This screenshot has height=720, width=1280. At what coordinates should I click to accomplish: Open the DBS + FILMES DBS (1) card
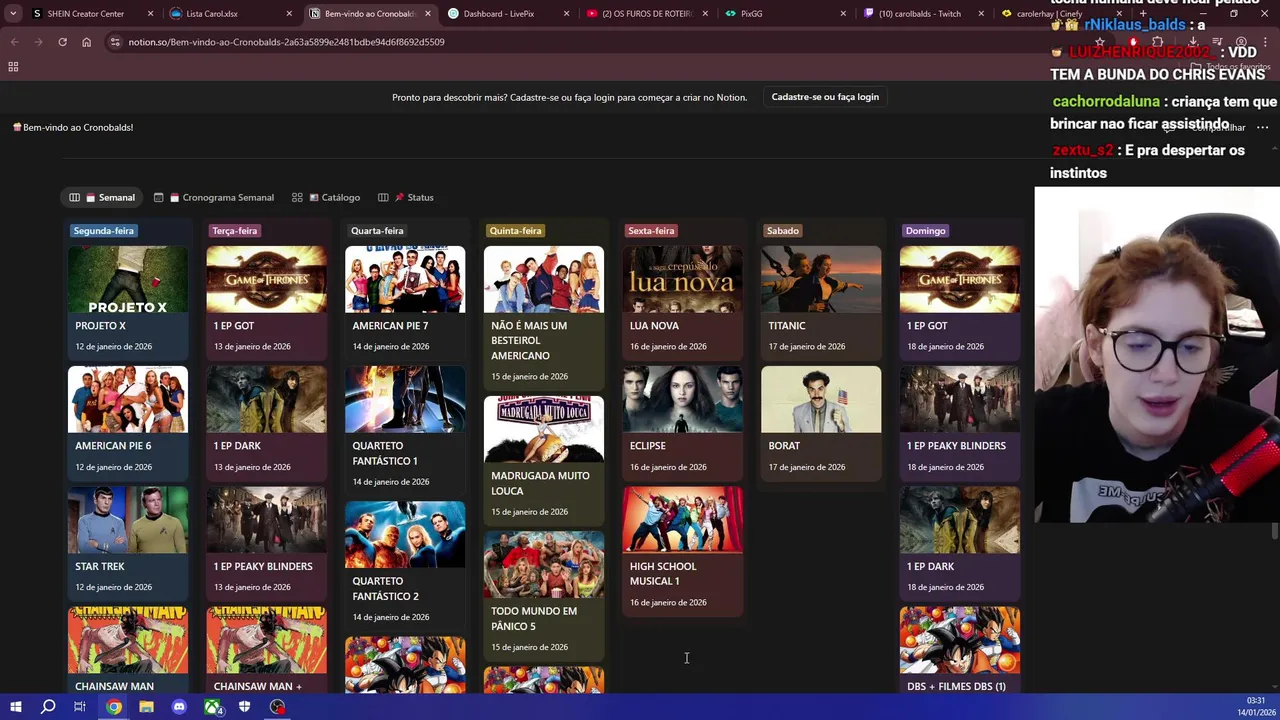(960, 650)
